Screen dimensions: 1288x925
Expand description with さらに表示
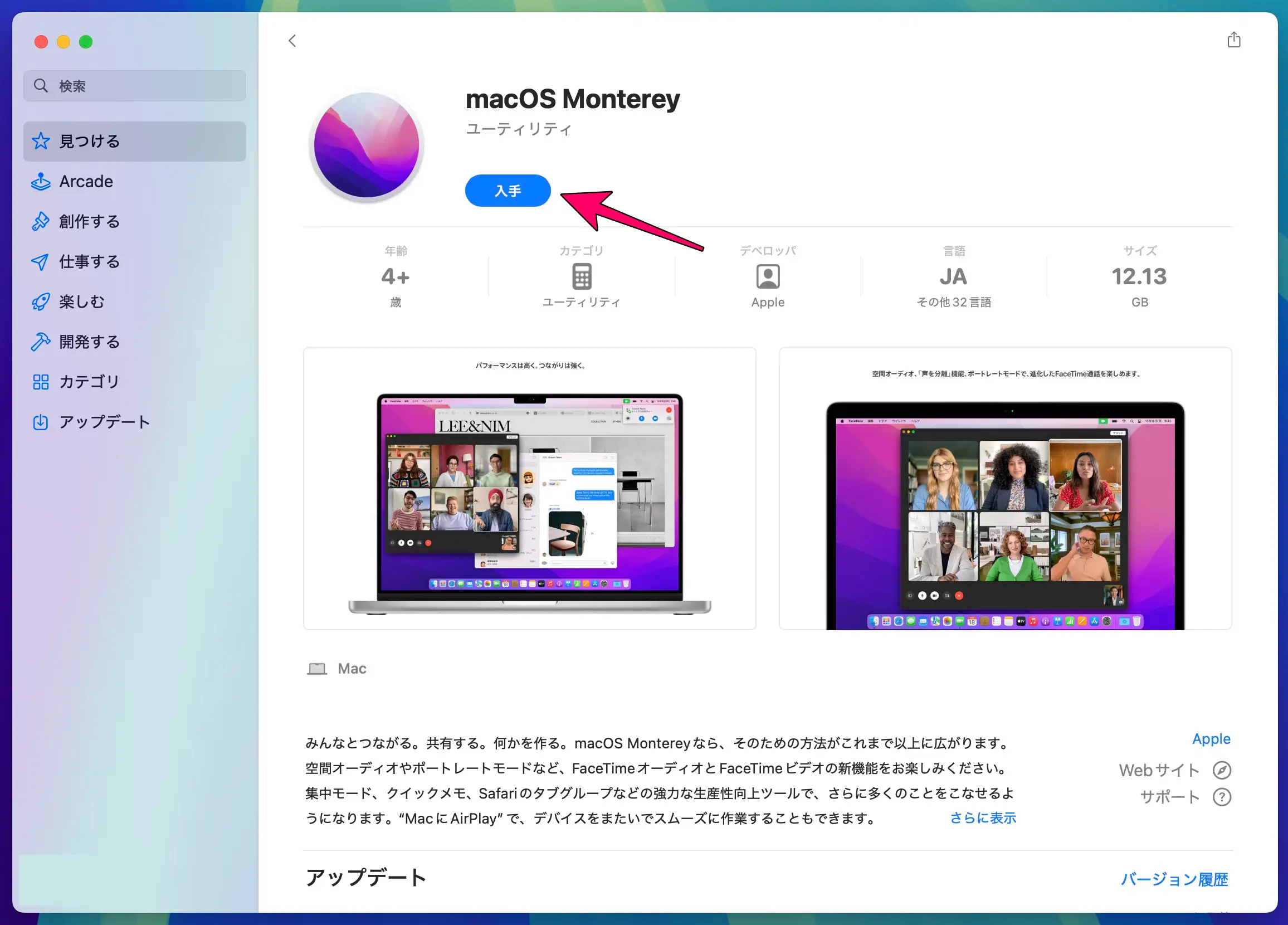coord(983,818)
